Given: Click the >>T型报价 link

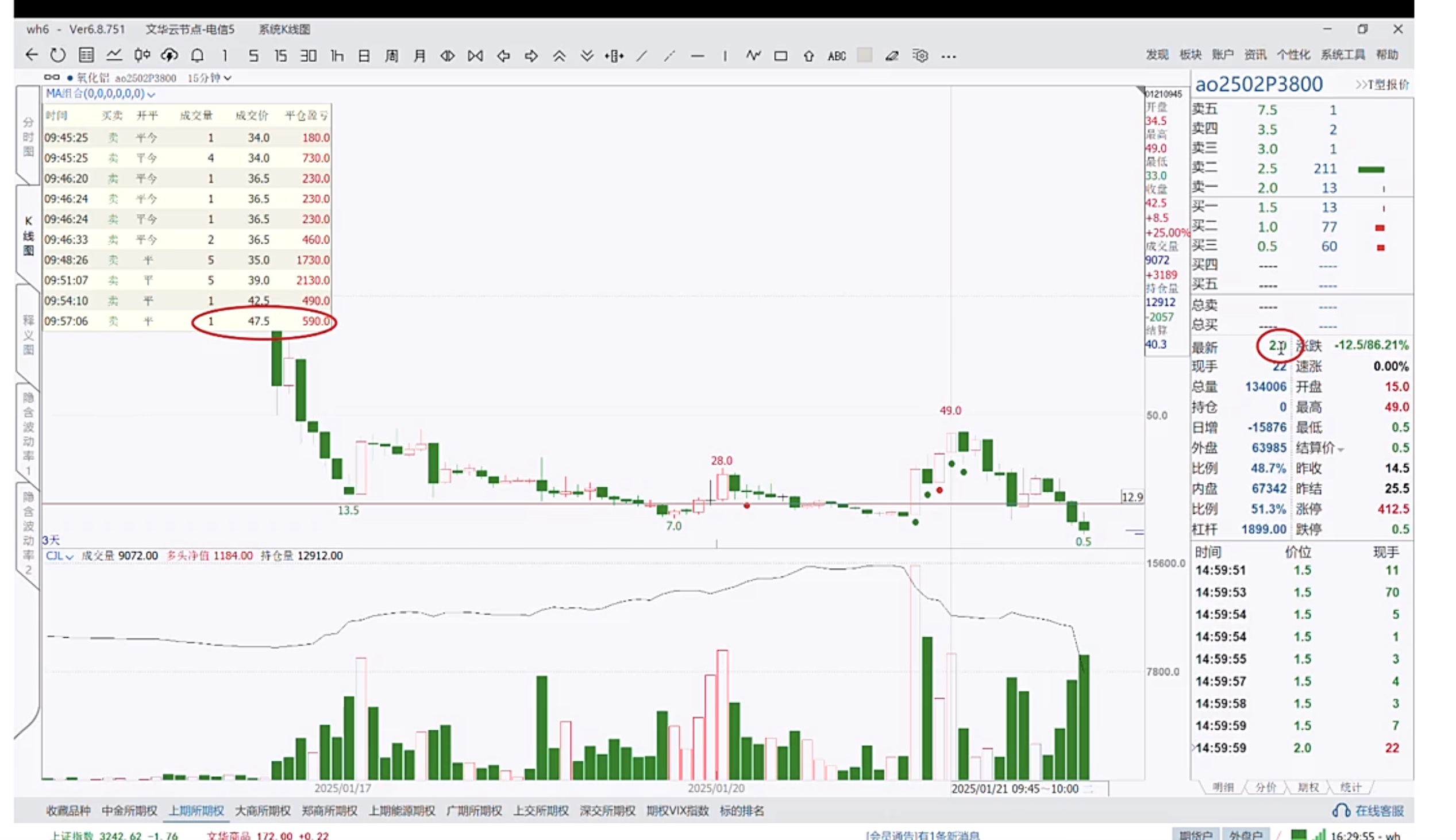Looking at the screenshot, I should point(1381,85).
